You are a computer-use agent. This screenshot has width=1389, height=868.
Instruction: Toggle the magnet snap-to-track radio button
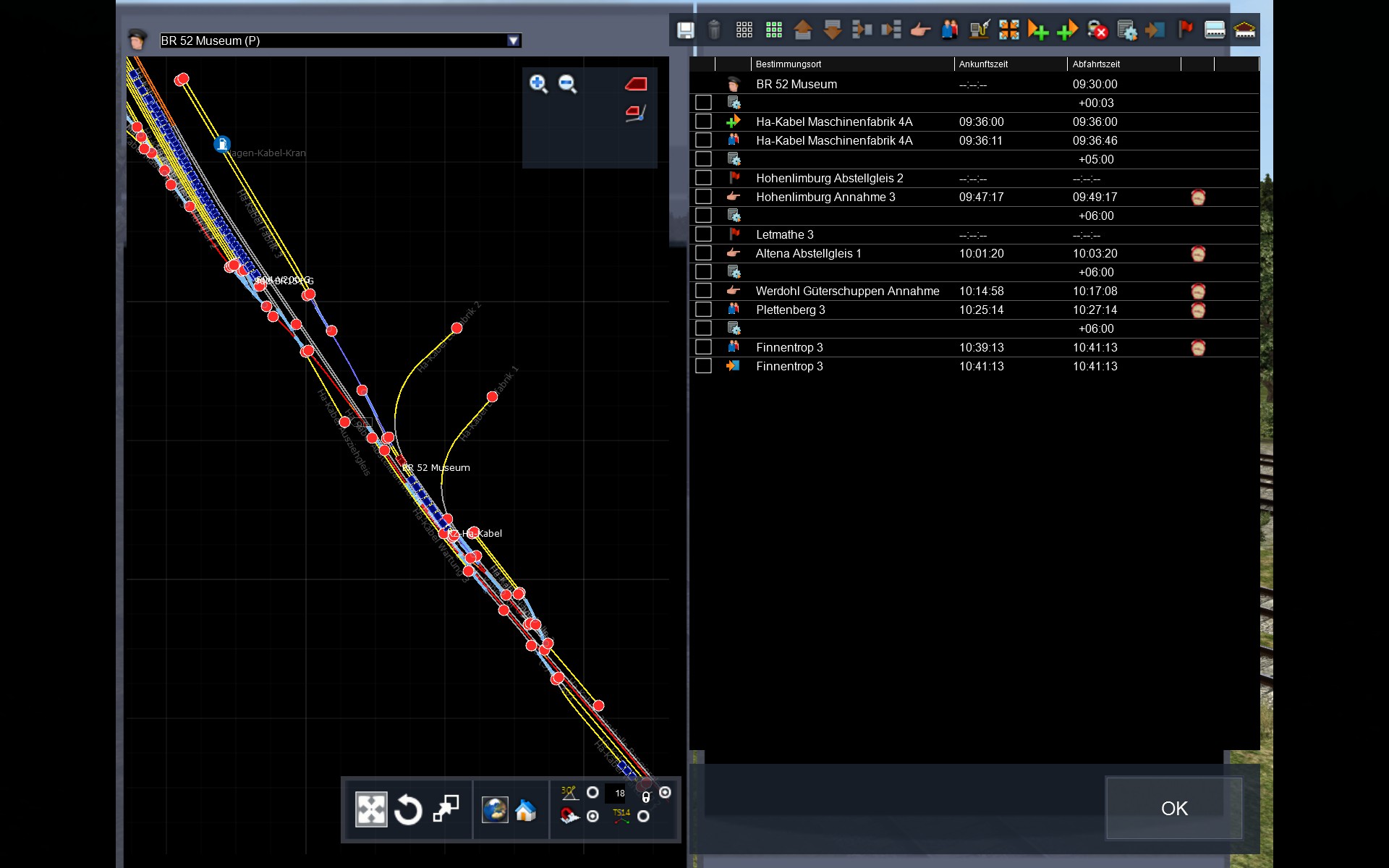(x=592, y=816)
